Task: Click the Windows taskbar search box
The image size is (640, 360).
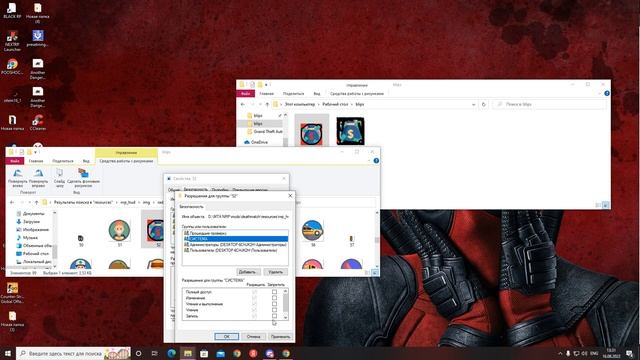Action: point(73,353)
